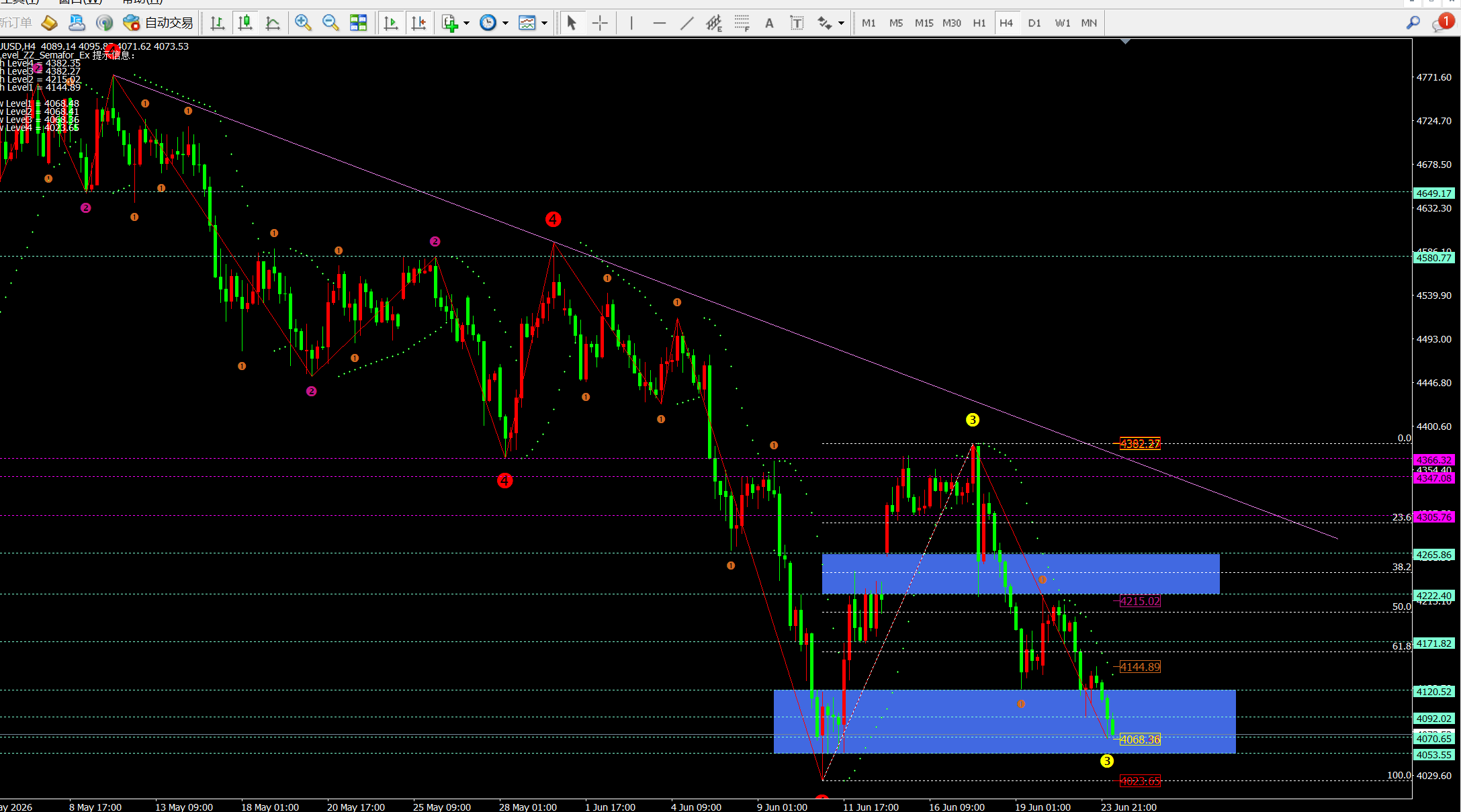Expand the Indicators dropdown arrow

tap(466, 23)
